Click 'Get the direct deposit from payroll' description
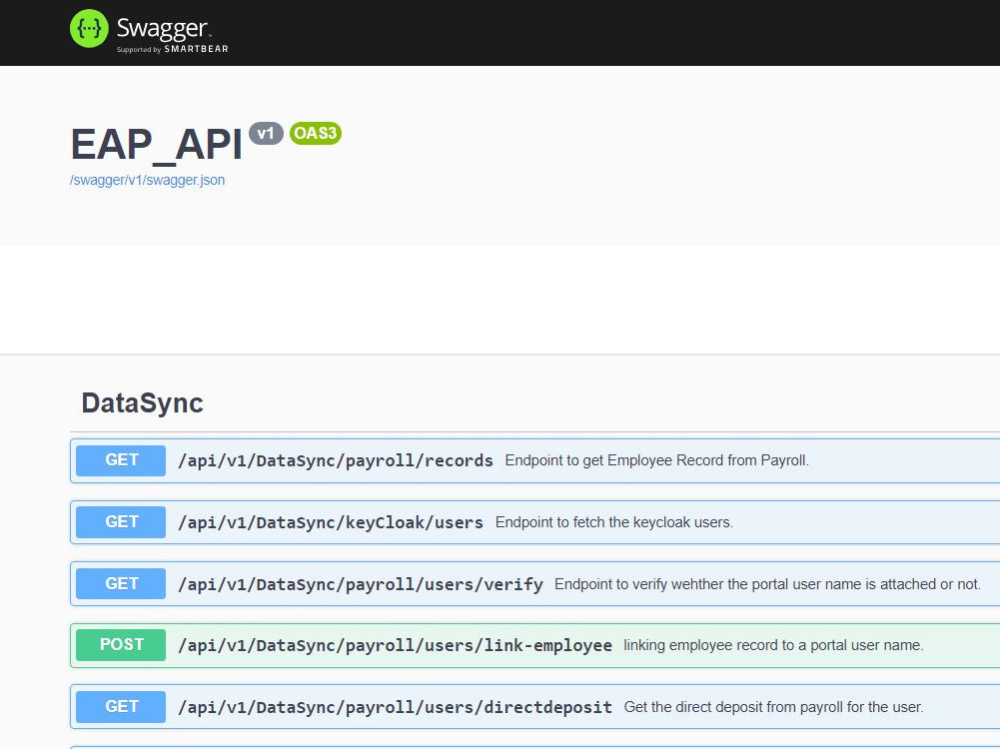Viewport: 1000px width, 749px height. point(774,708)
